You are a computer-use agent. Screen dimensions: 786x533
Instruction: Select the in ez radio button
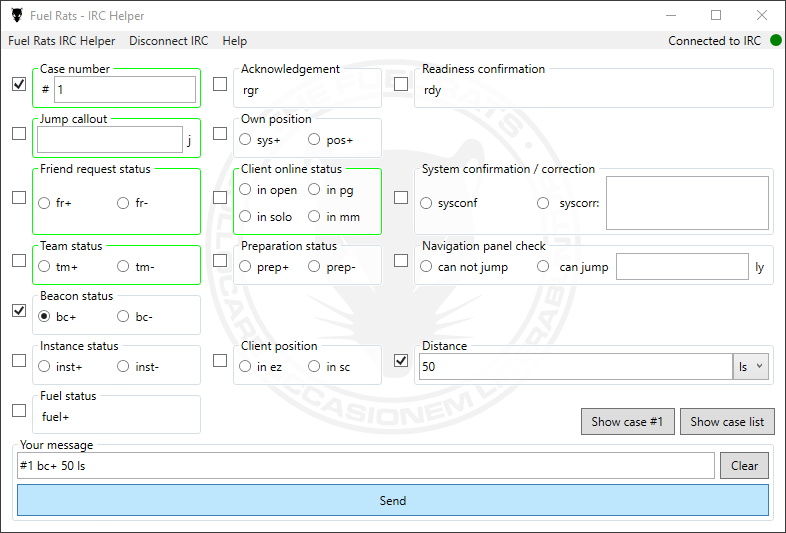245,367
